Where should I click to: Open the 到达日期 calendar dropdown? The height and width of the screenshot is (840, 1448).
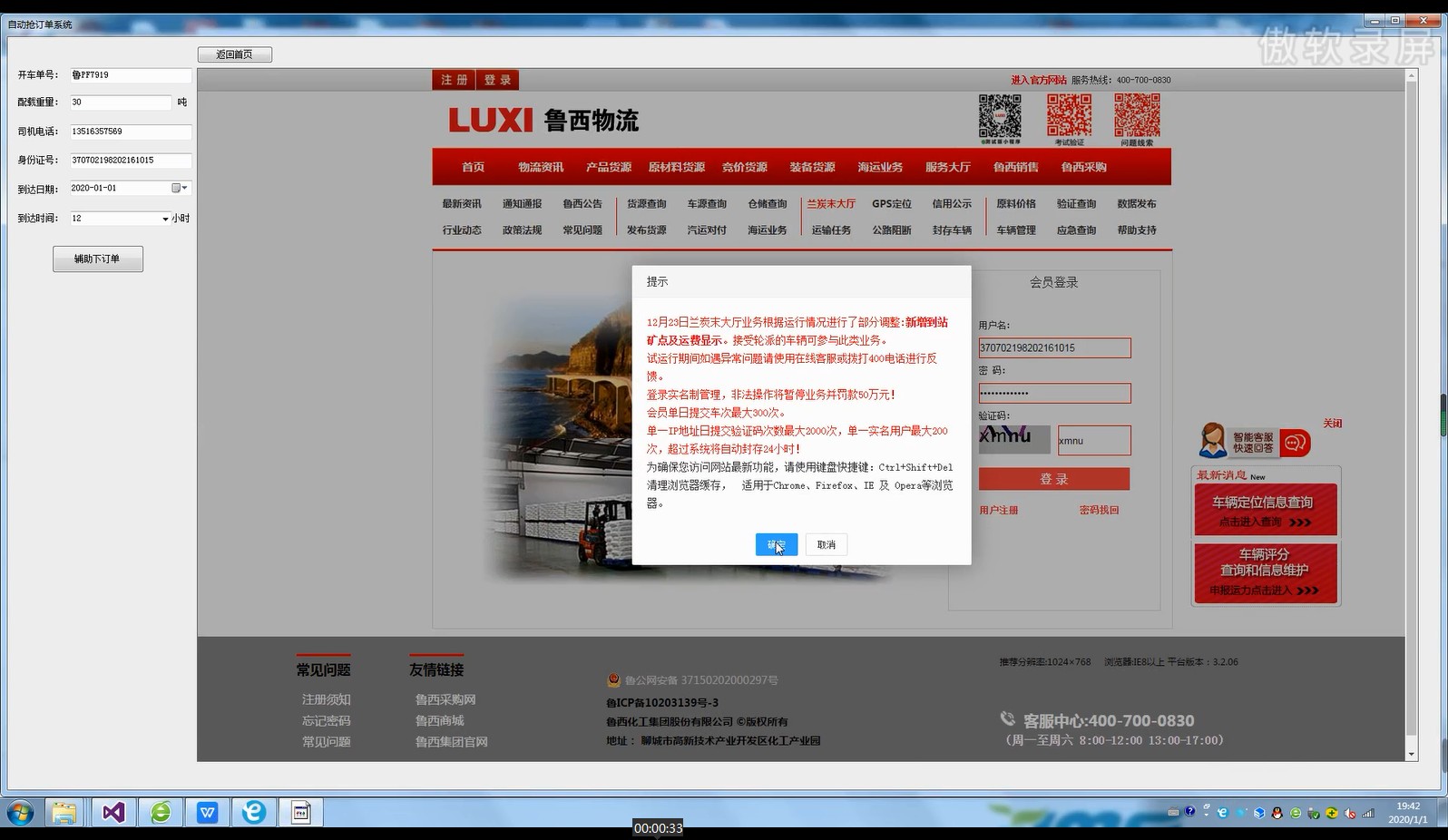click(181, 188)
